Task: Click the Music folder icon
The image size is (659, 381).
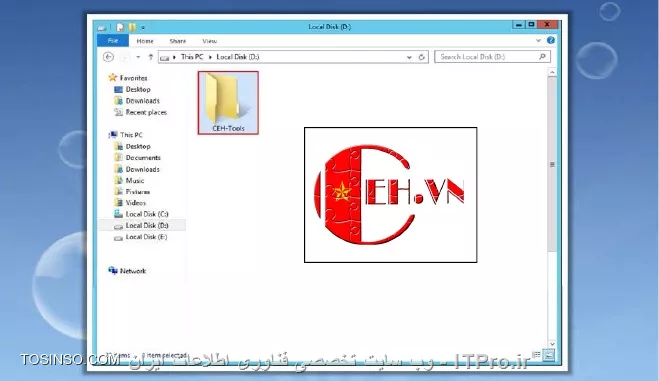Action: (x=119, y=180)
